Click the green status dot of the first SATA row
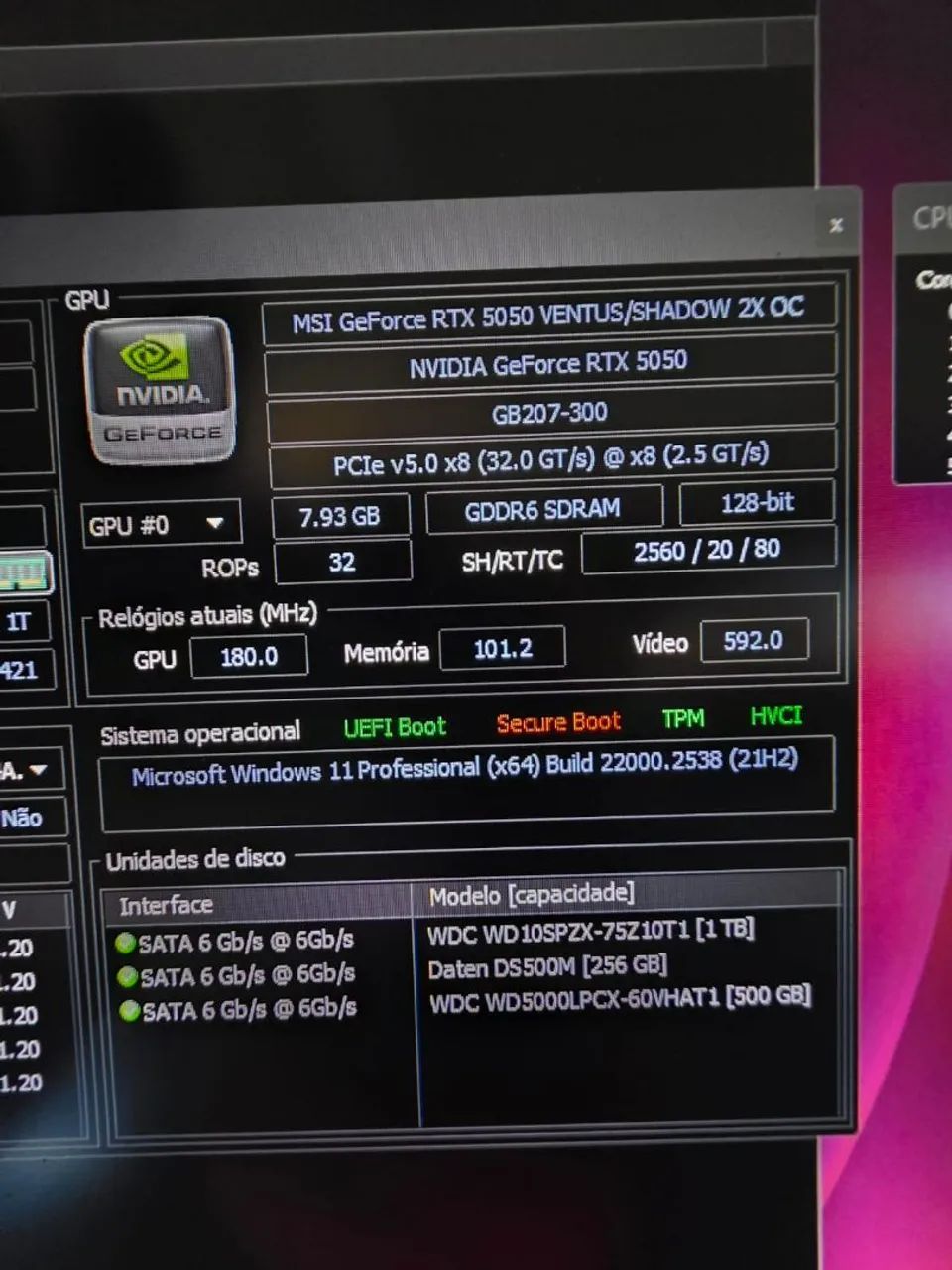 (125, 942)
